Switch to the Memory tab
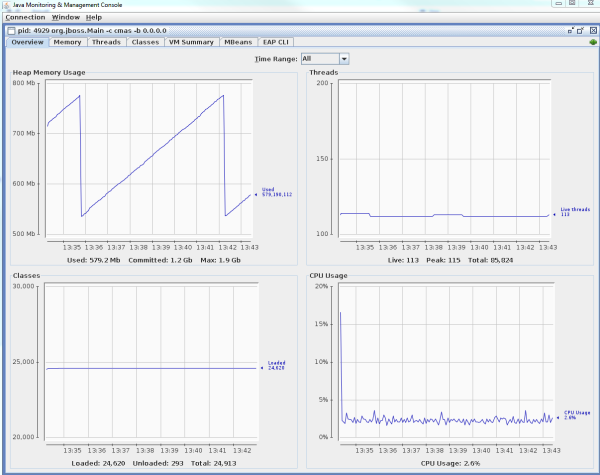Image resolution: width=600 pixels, height=475 pixels. click(x=68, y=42)
